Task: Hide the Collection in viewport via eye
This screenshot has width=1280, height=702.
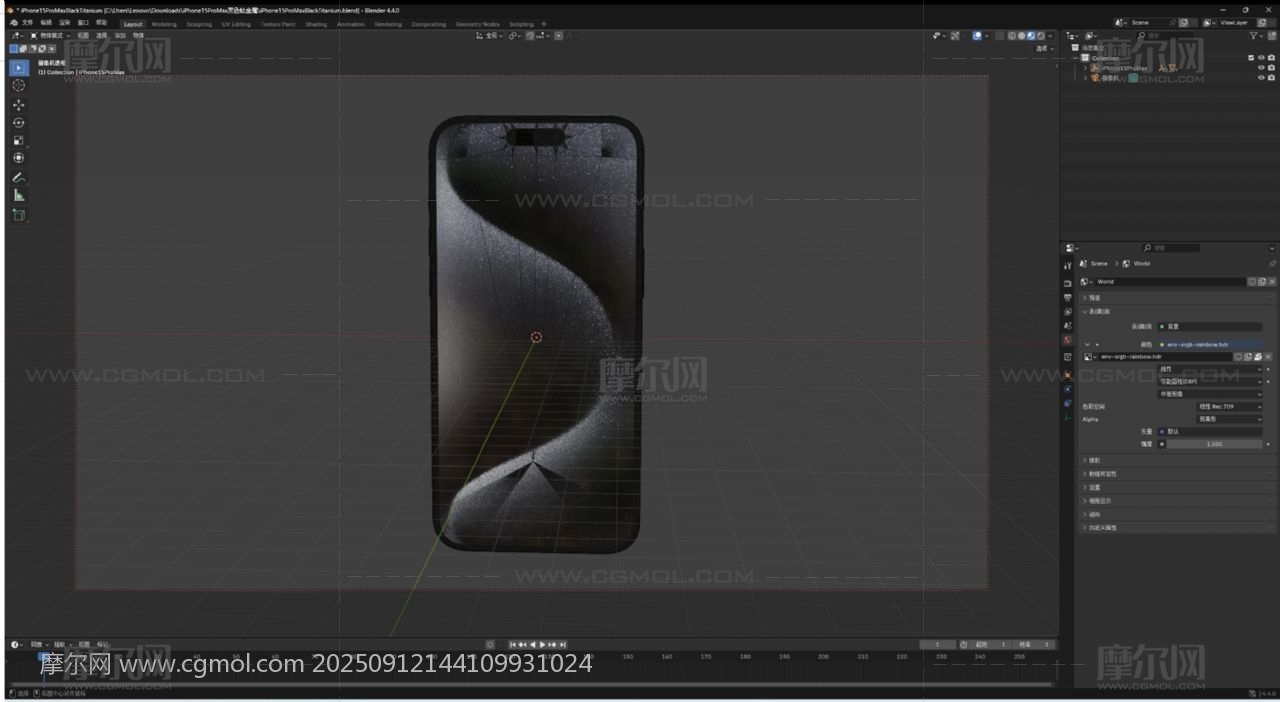Action: pyautogui.click(x=1261, y=58)
